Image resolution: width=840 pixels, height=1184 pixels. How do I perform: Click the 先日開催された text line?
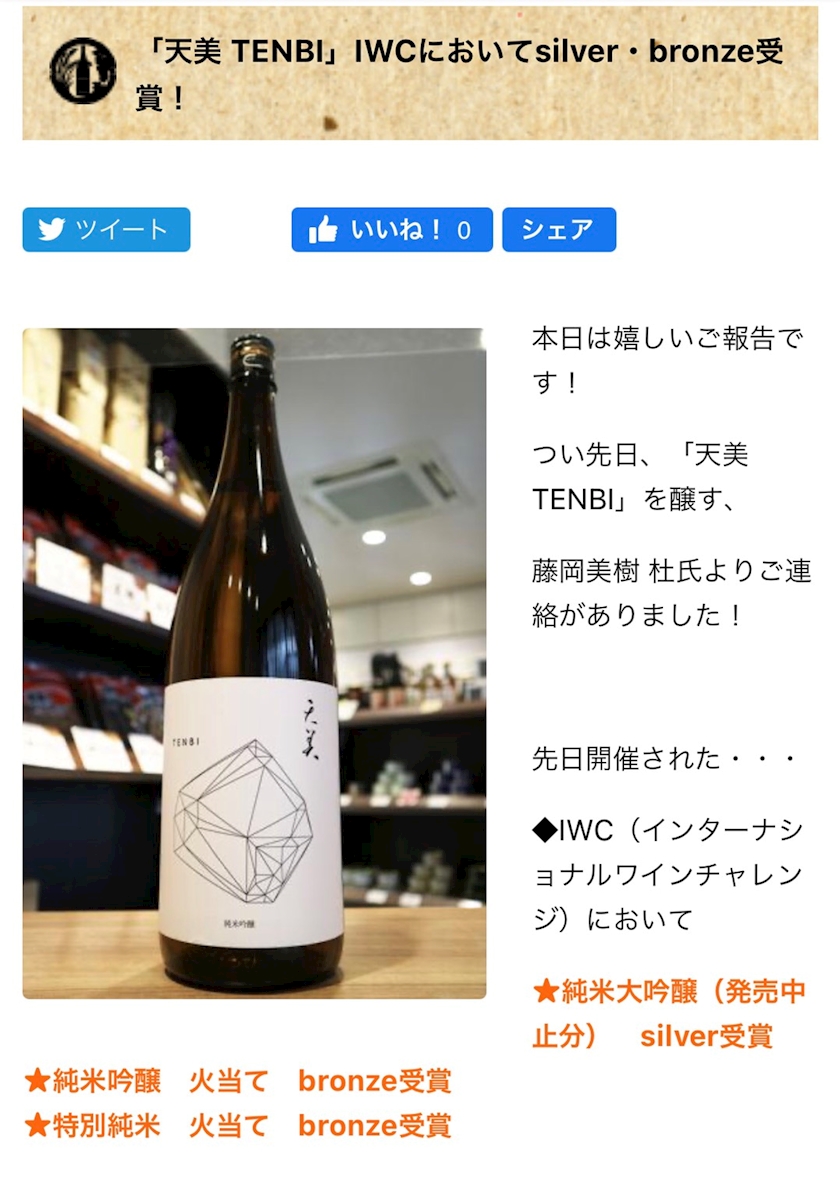coord(665,758)
